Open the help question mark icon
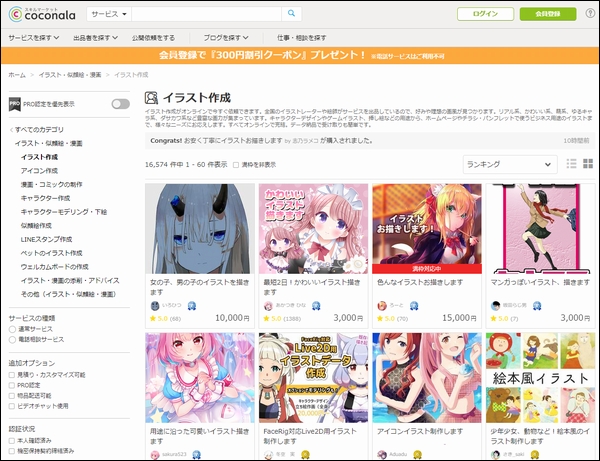The image size is (600, 461). (x=590, y=13)
